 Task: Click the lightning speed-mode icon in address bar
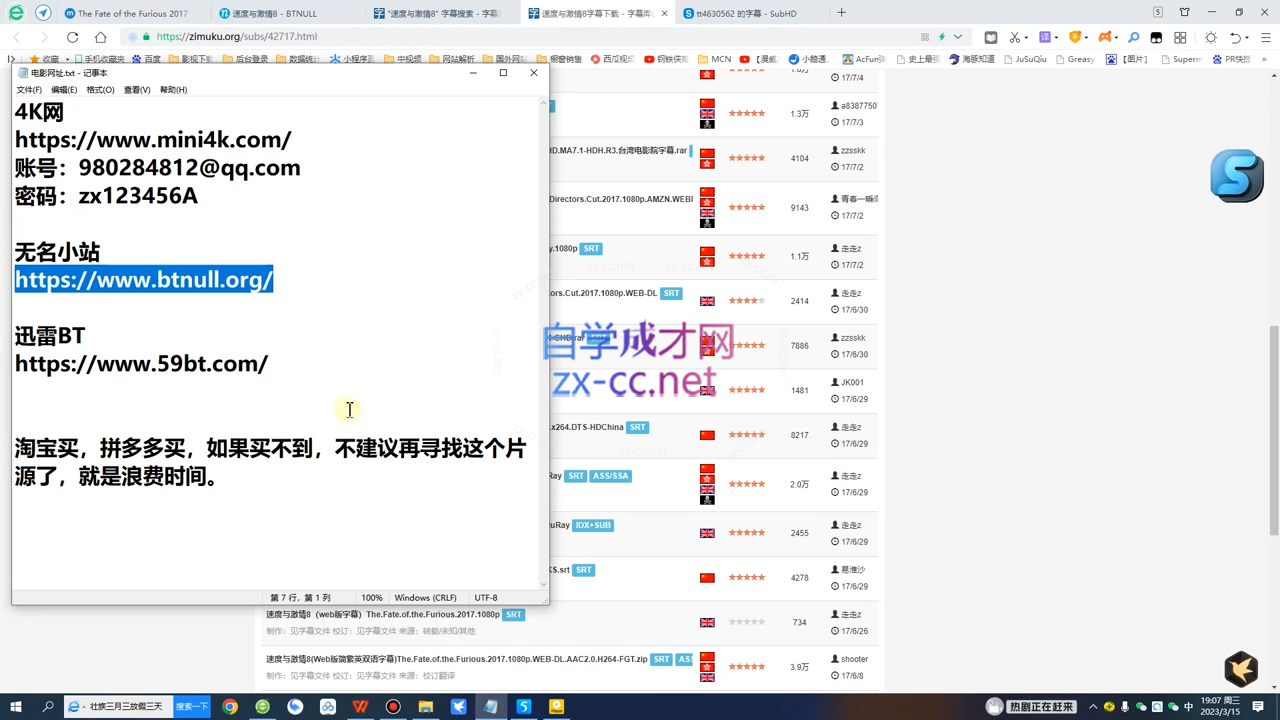point(941,37)
